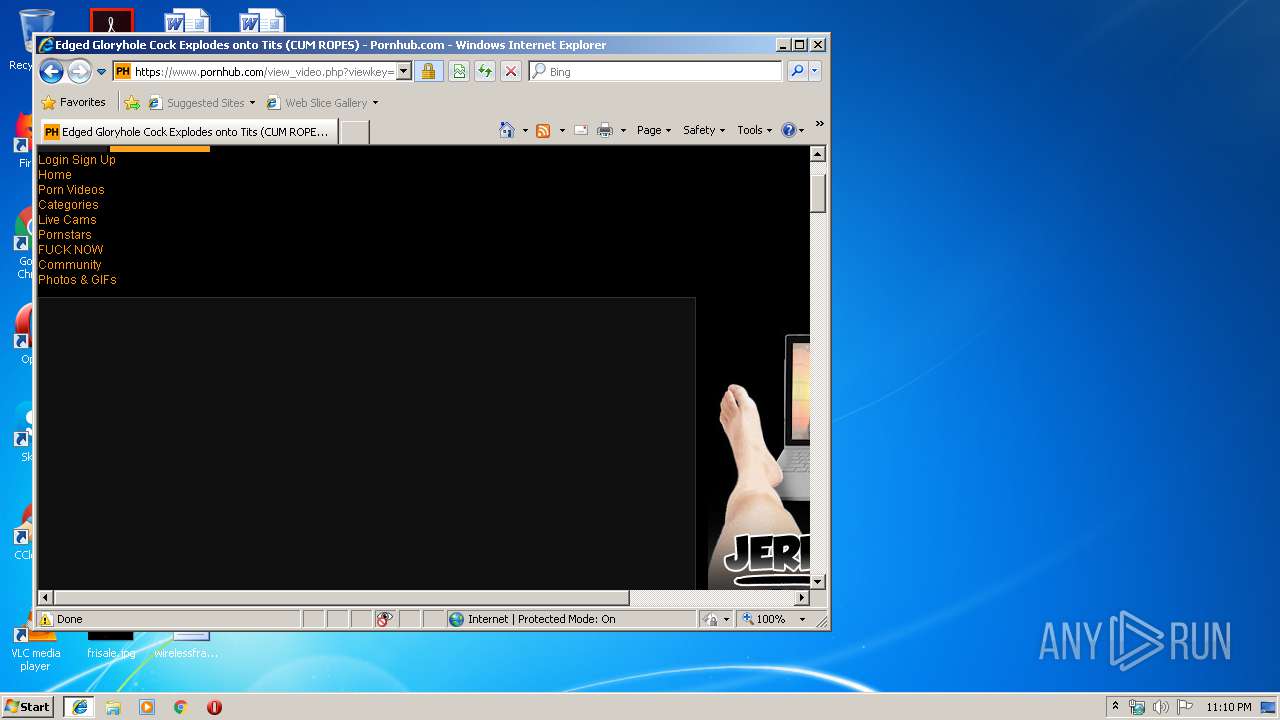Image resolution: width=1280 pixels, height=720 pixels.
Task: Open a new blank tab
Action: coord(355,131)
